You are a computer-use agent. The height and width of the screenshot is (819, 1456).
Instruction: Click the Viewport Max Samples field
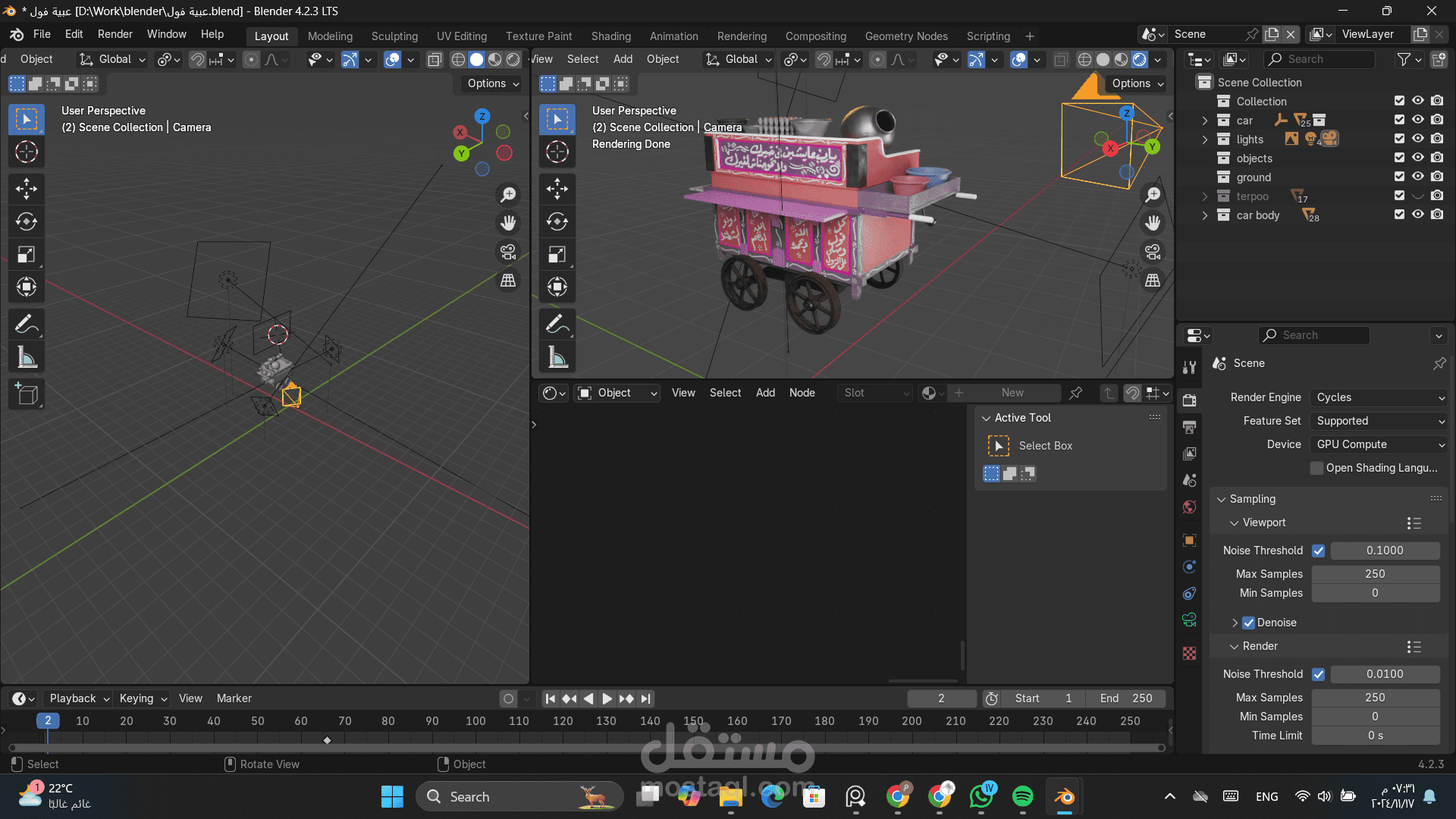tap(1374, 574)
